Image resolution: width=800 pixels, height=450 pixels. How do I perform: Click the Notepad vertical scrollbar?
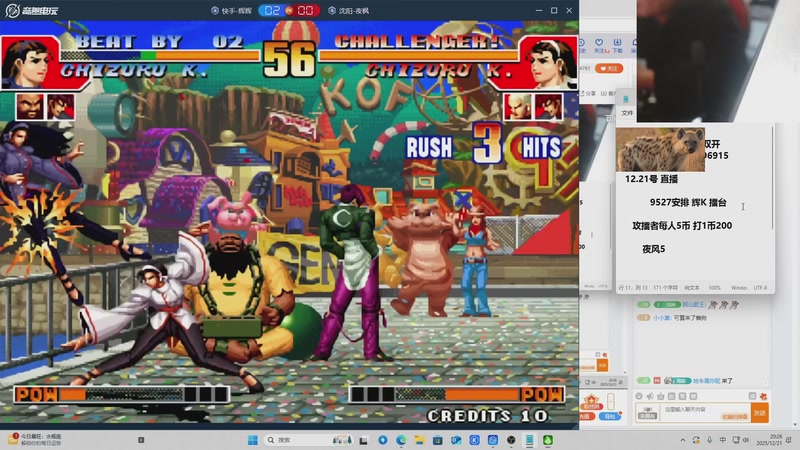pos(772,179)
